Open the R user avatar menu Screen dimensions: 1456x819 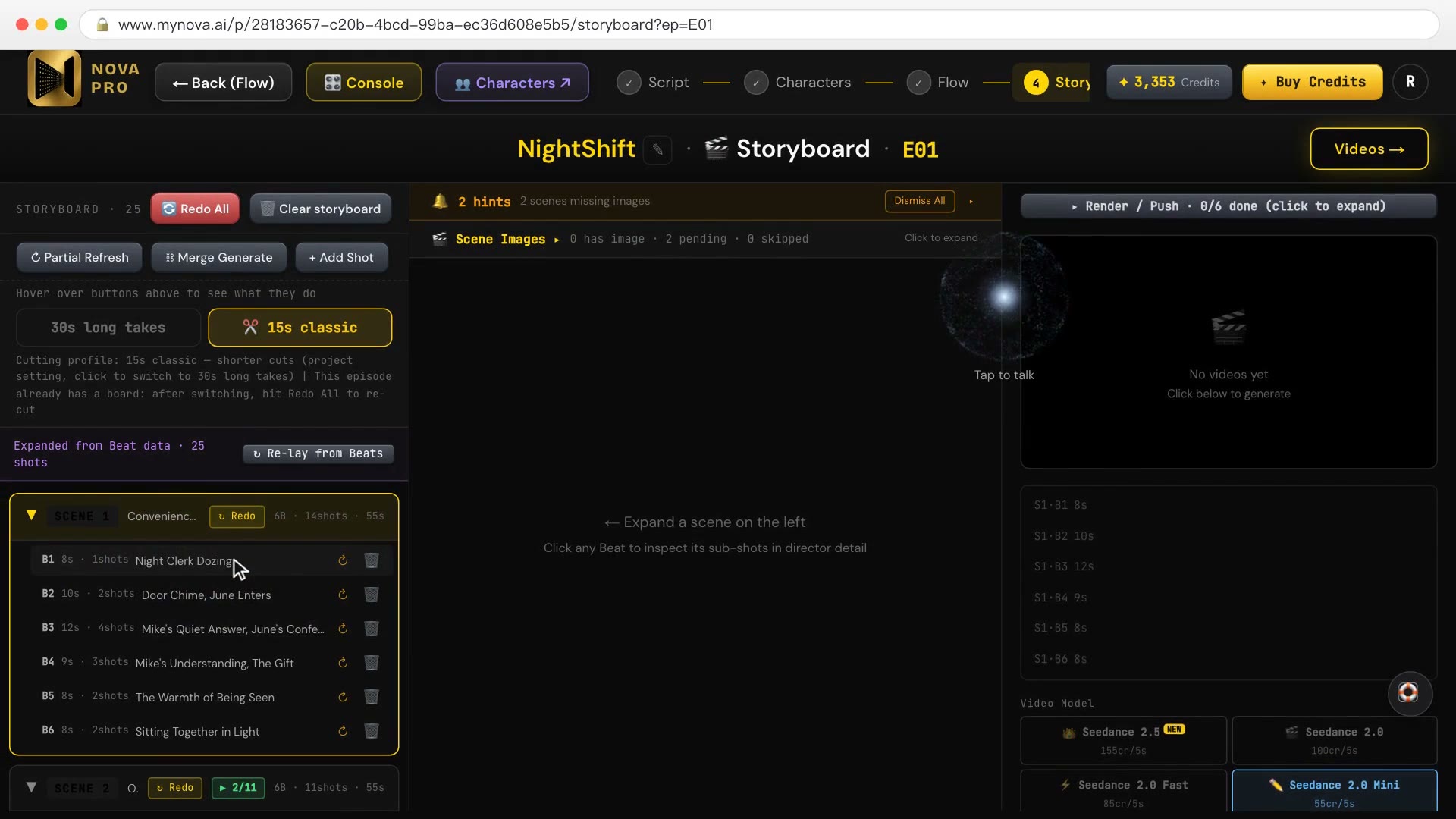(1410, 82)
